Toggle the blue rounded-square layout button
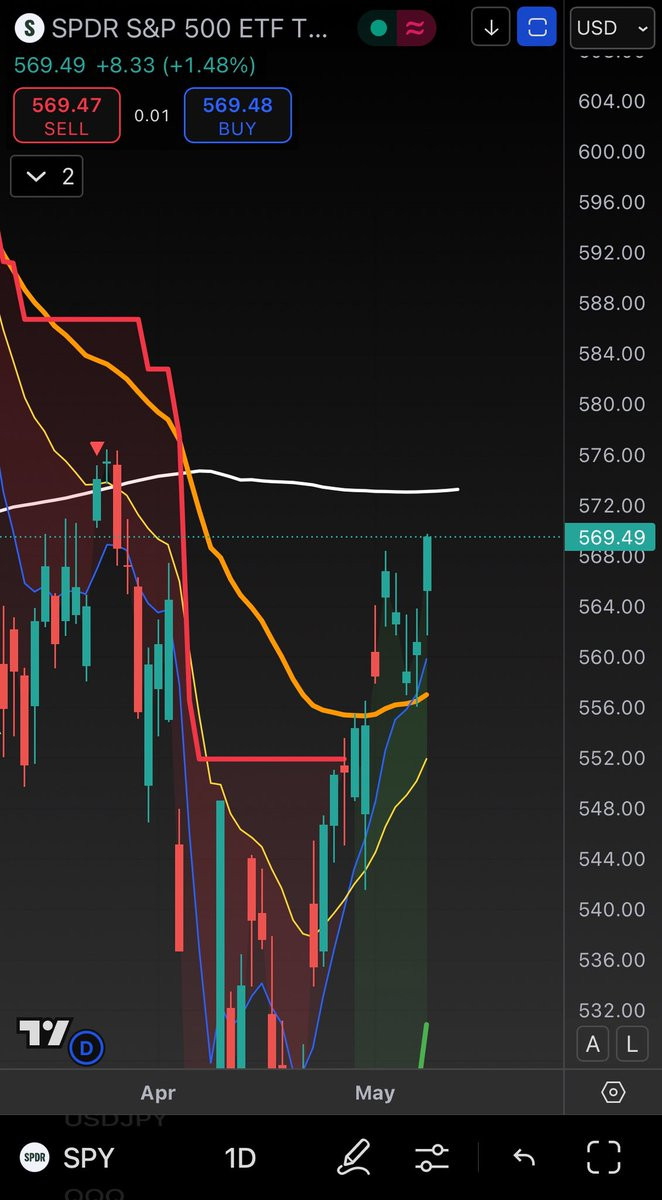 pos(537,28)
